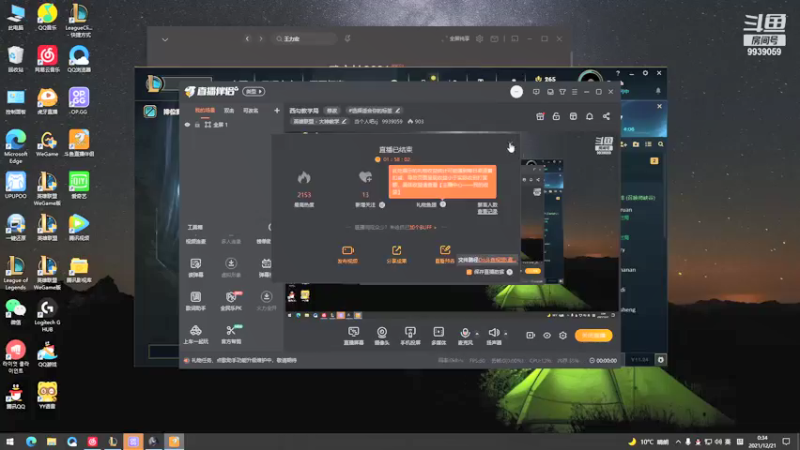Viewport: 800px width, 450px height.
Task: Open 查看记录 link in dialog
Action: tap(487, 211)
